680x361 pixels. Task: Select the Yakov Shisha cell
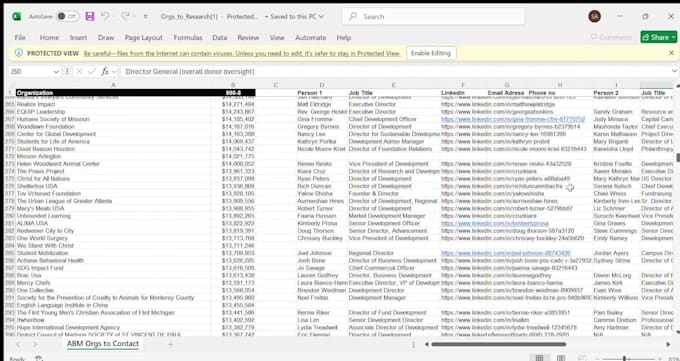tap(322, 194)
